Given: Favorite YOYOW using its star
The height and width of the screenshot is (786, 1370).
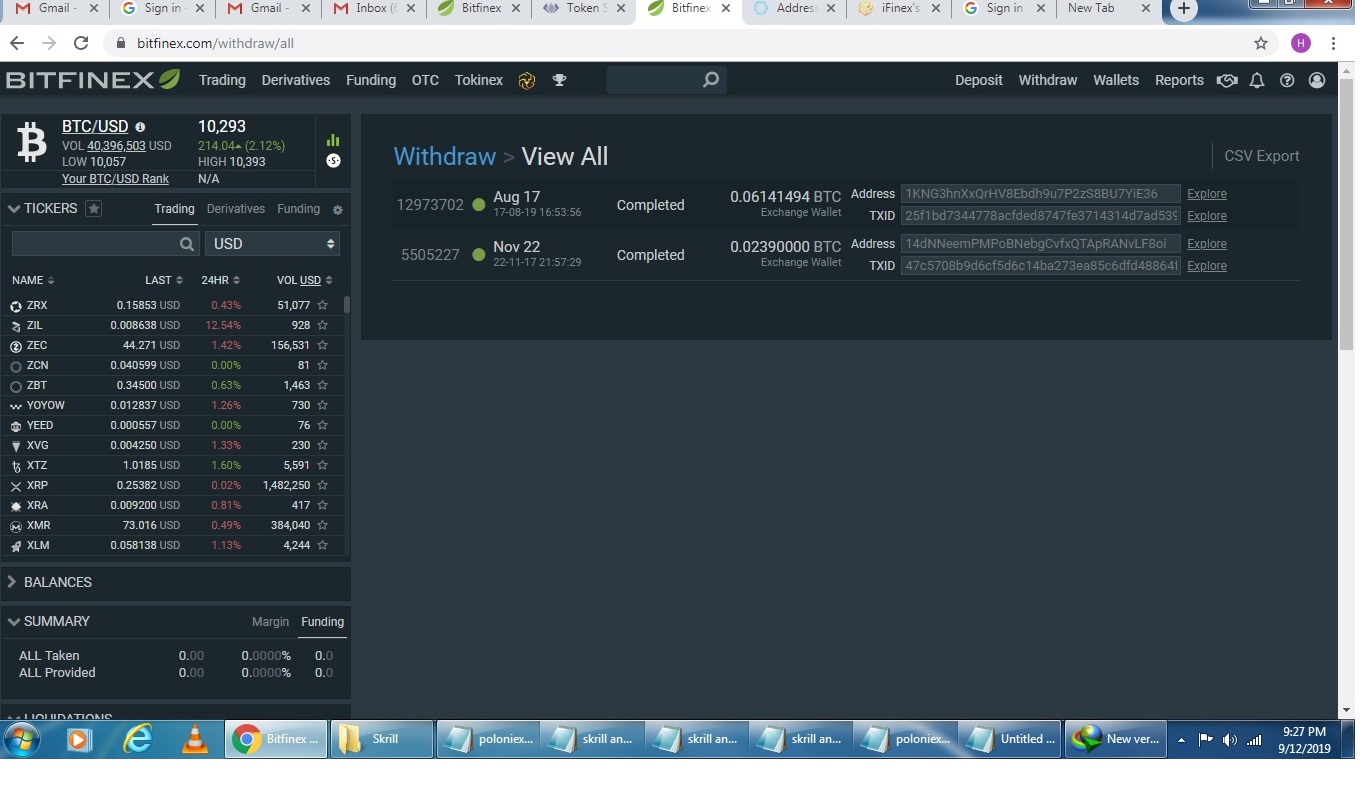Looking at the screenshot, I should click(322, 405).
